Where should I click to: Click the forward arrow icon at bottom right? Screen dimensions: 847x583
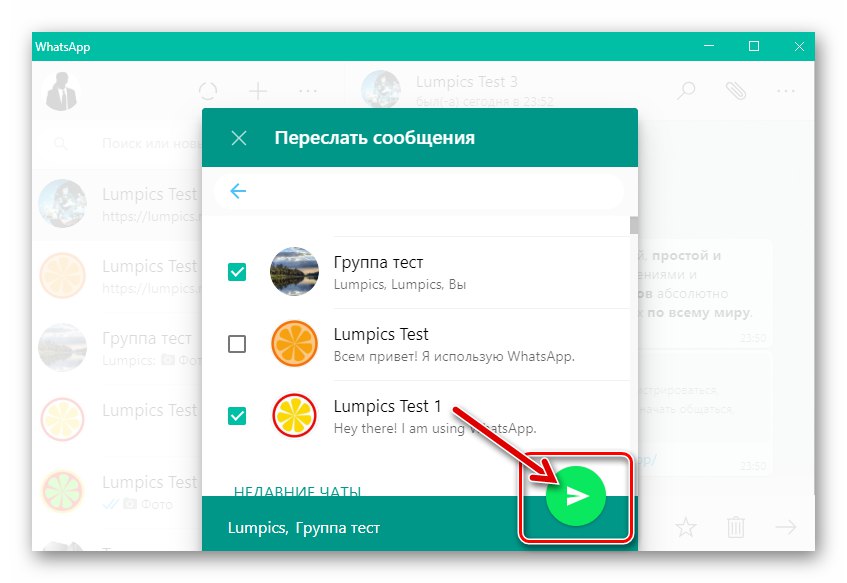coord(785,526)
